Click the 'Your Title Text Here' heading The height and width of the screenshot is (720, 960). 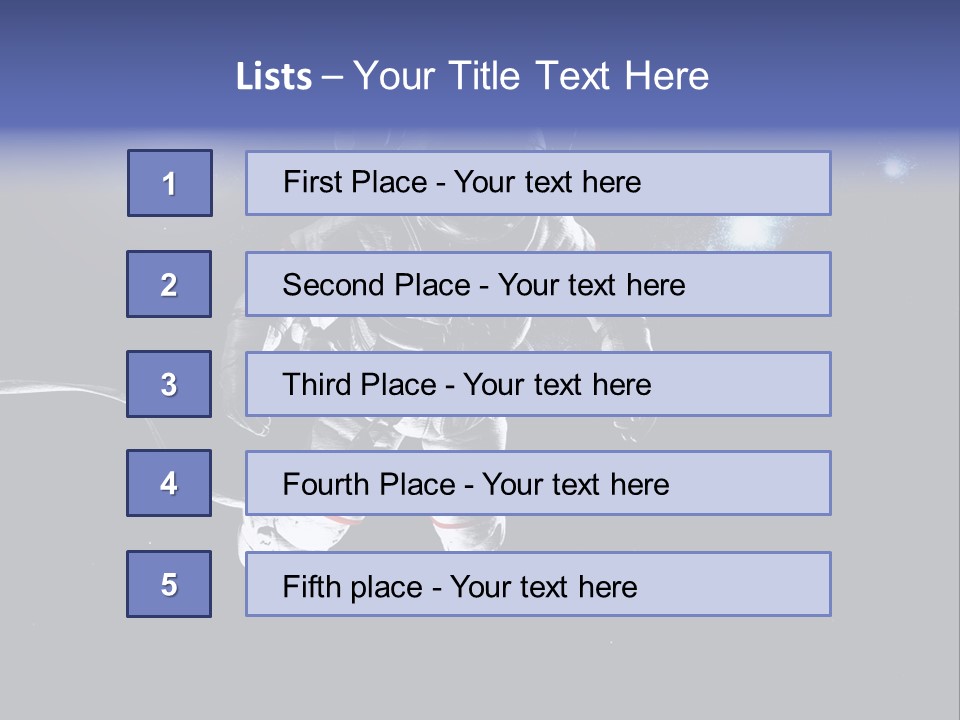pos(531,76)
